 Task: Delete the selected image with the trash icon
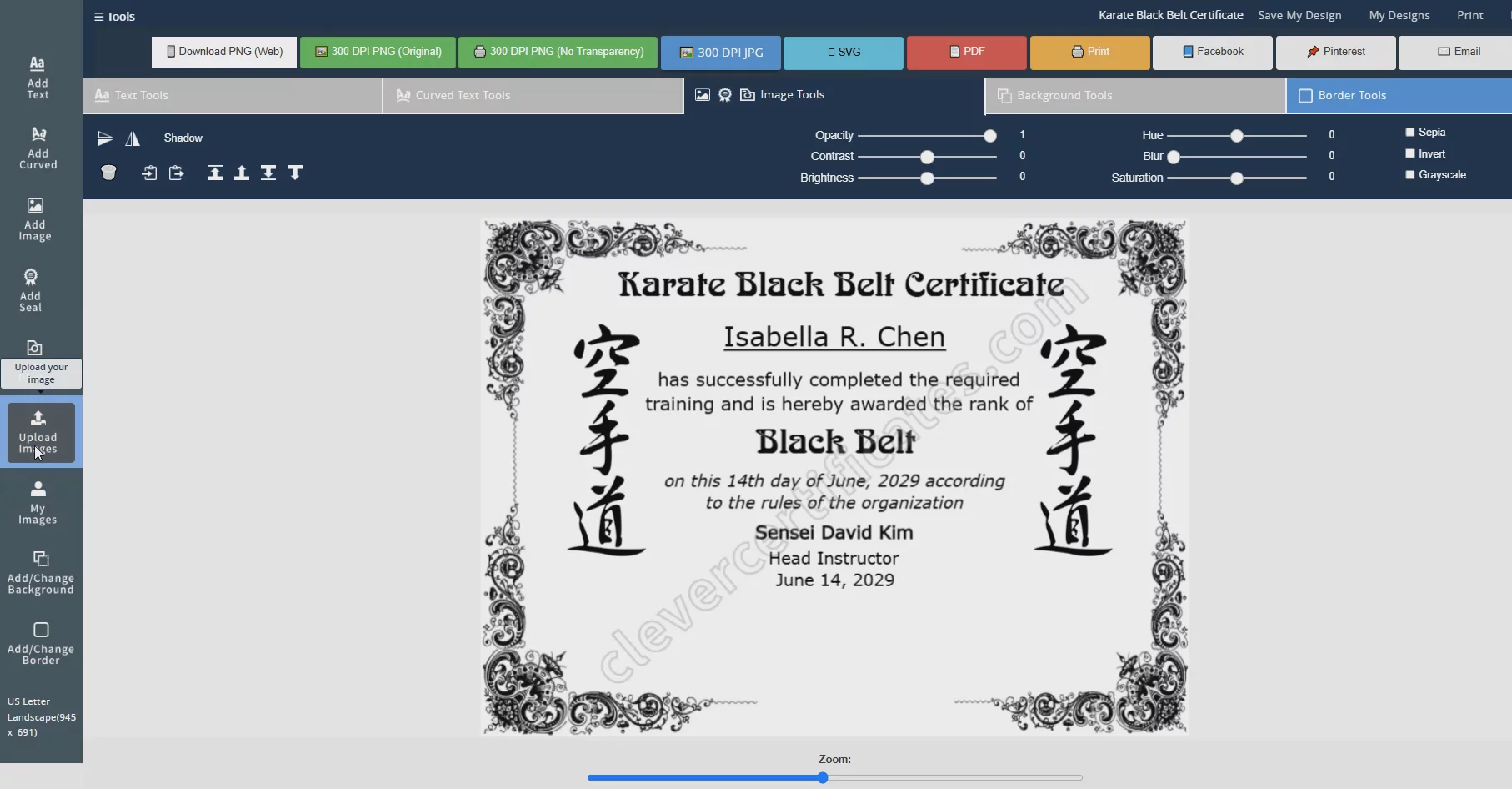coord(109,173)
